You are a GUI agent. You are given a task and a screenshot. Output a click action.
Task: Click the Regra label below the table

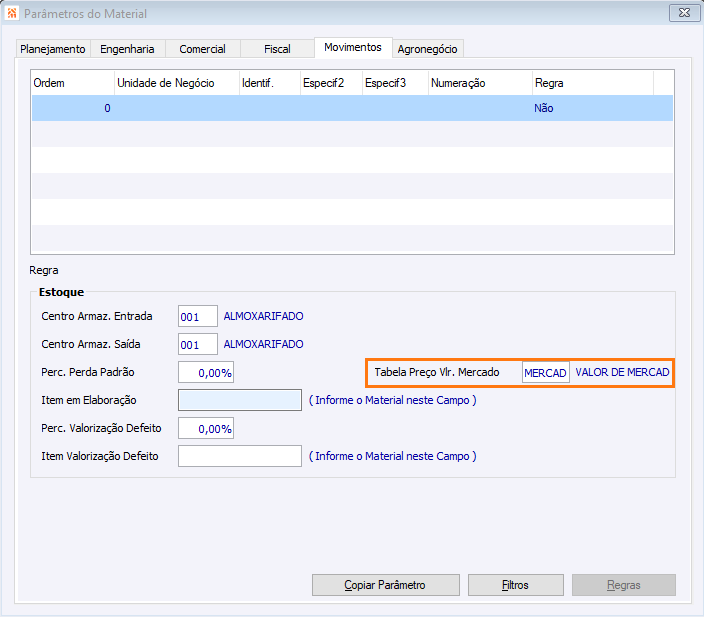[x=44, y=270]
